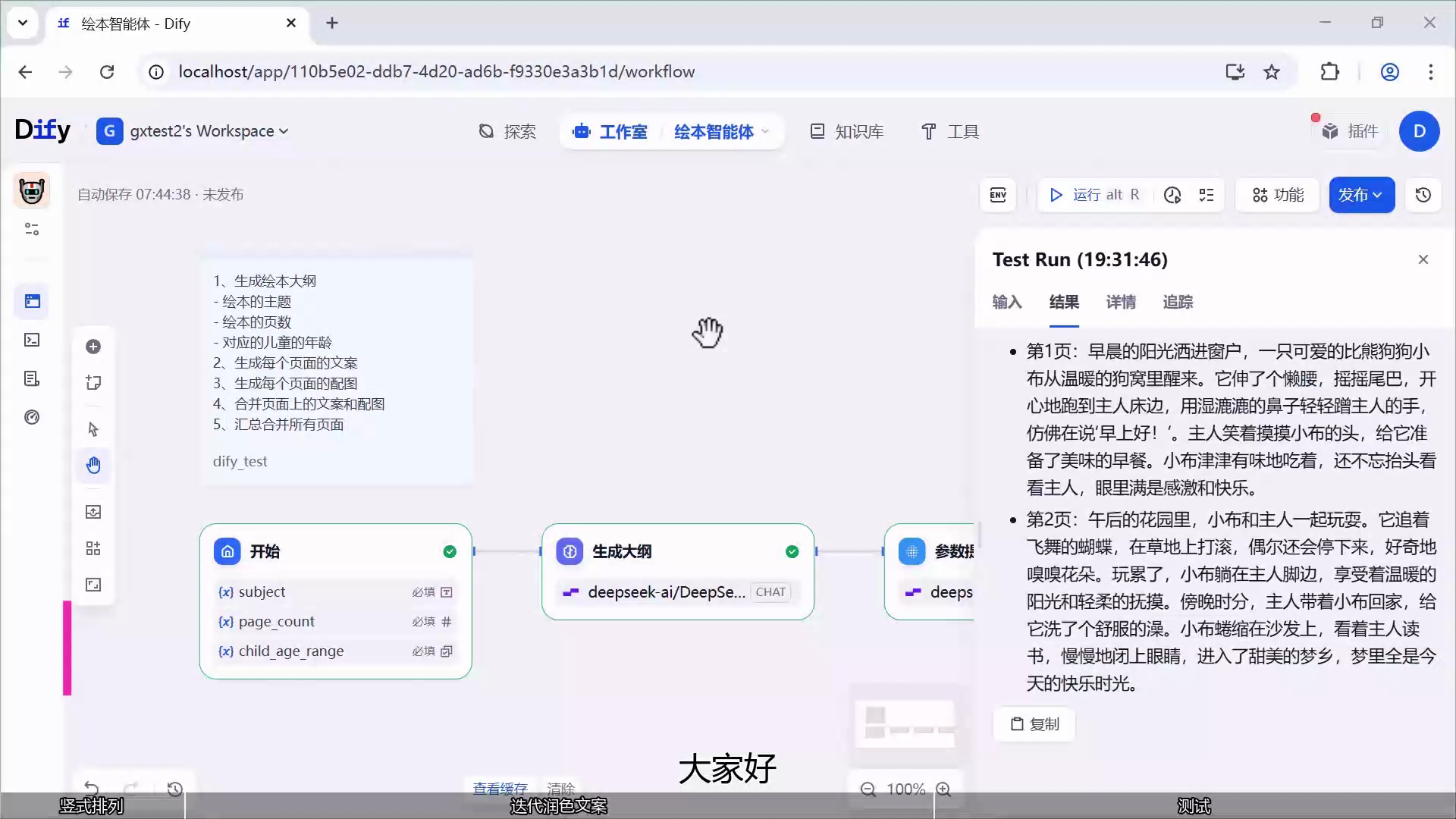This screenshot has width=1456, height=819.
Task: Open version history icon next to Publish
Action: tap(1423, 195)
